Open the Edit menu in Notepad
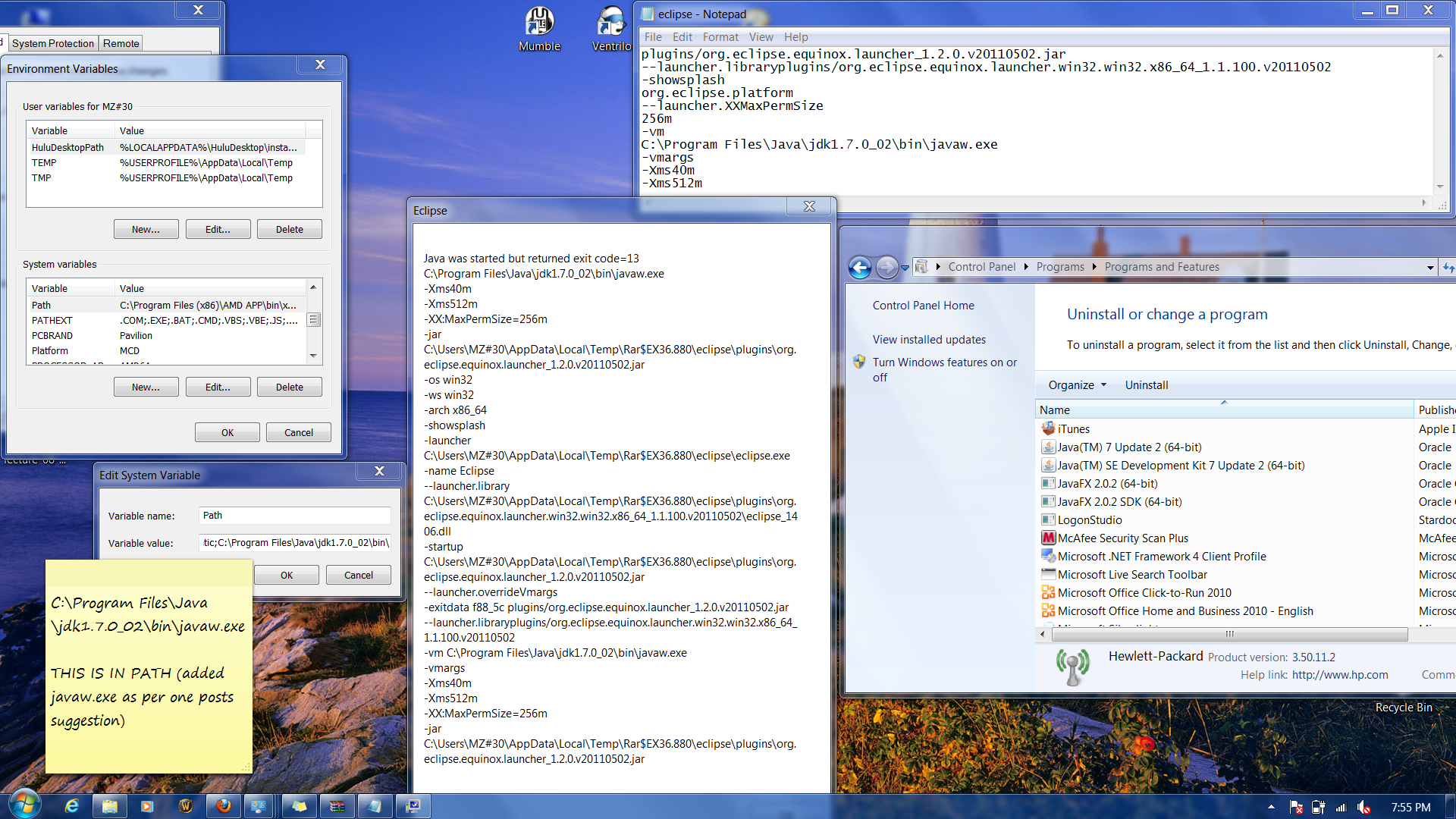This screenshot has width=1456, height=819. pyautogui.click(x=682, y=37)
